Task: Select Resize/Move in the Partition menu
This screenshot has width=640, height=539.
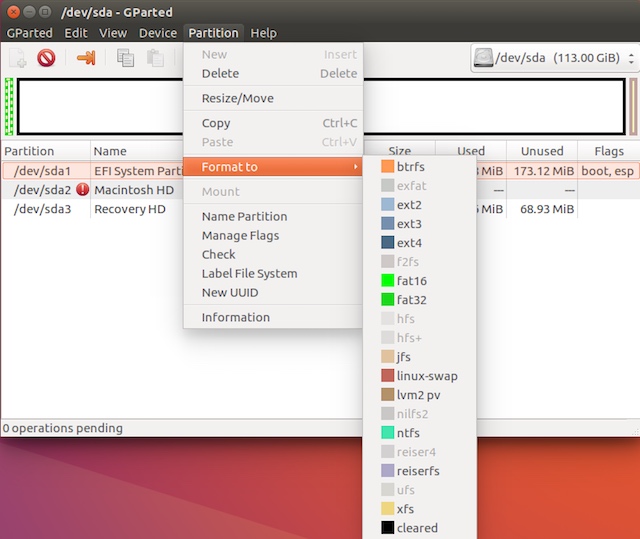Action: tap(273, 98)
